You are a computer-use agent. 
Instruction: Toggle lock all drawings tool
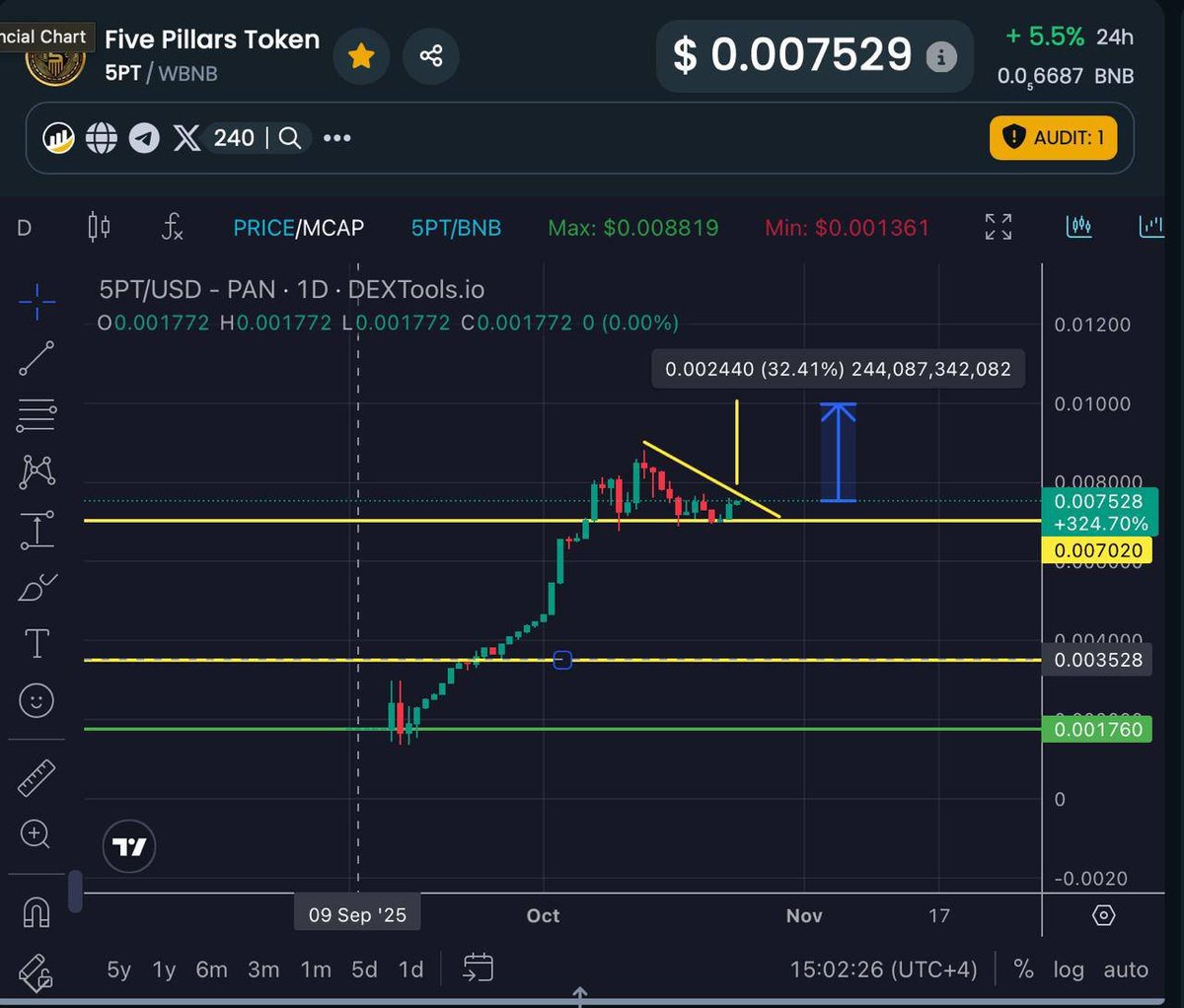click(37, 972)
